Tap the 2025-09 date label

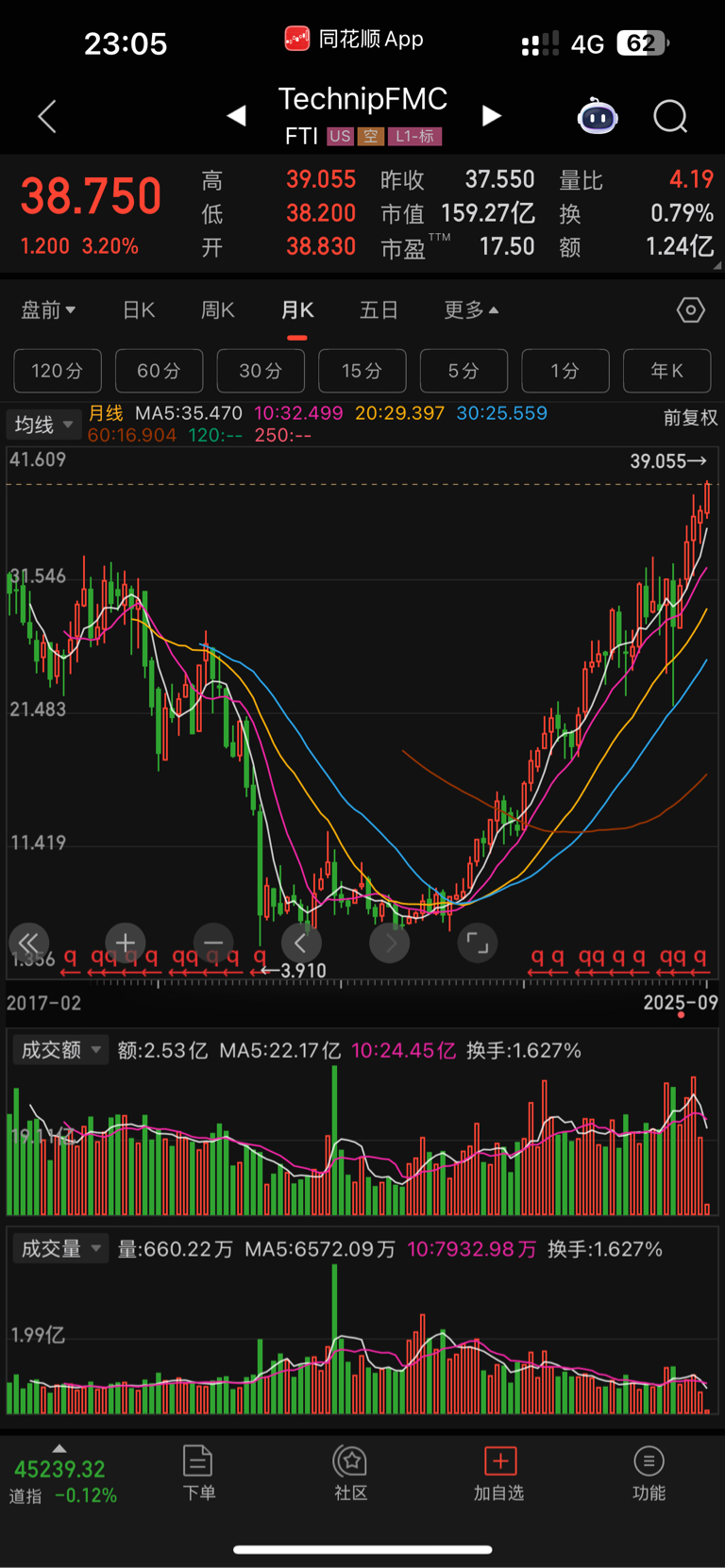coord(681,1003)
